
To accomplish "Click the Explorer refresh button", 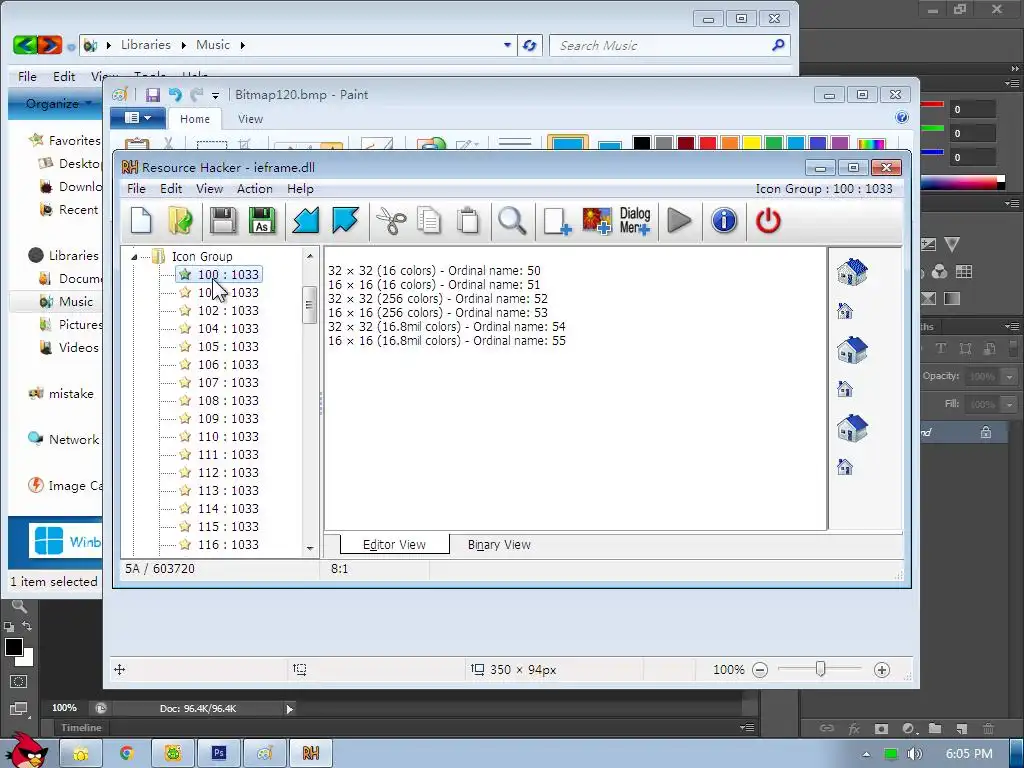I will 530,45.
